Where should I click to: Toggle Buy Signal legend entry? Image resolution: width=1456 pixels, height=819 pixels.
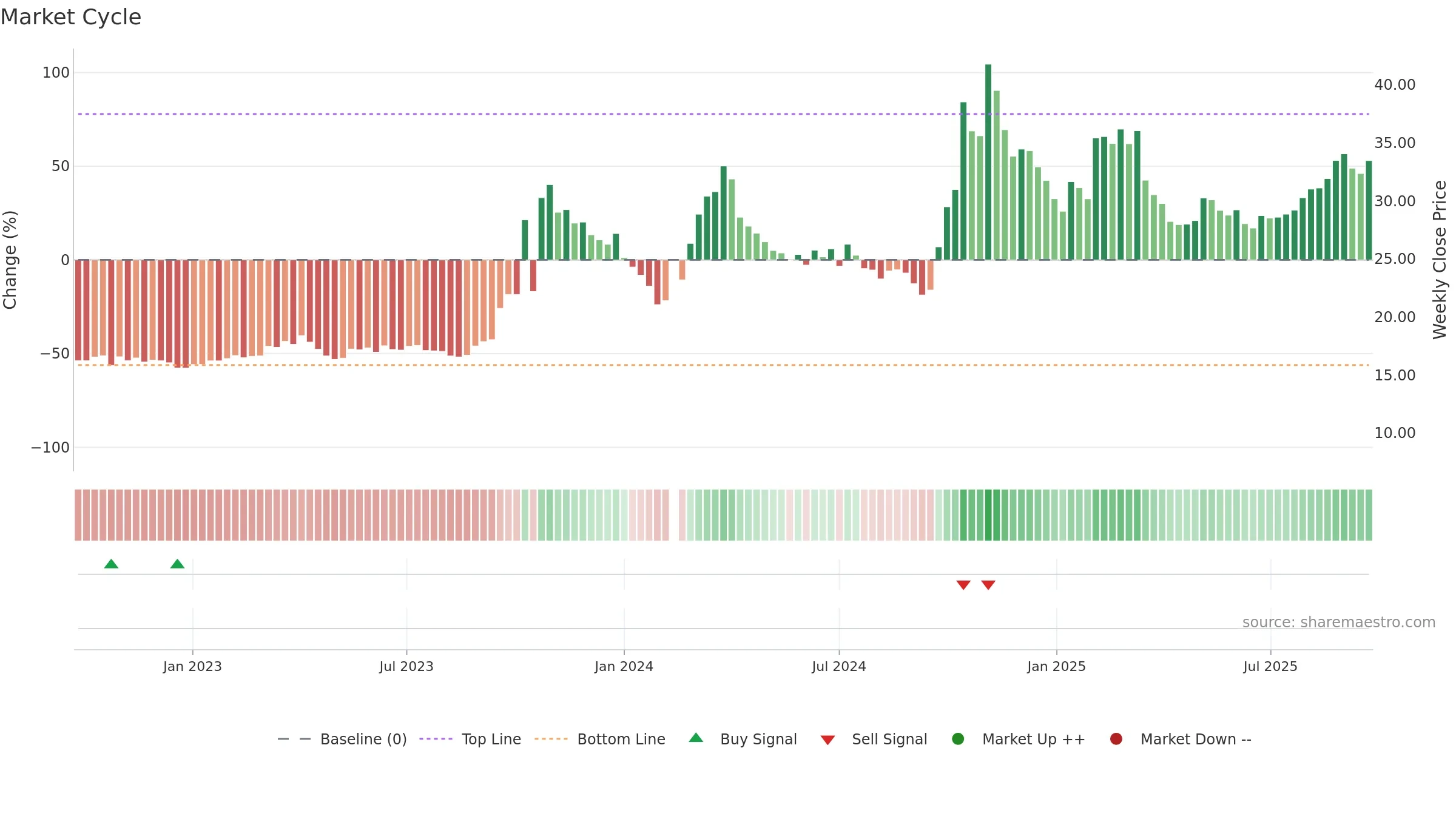point(743,739)
